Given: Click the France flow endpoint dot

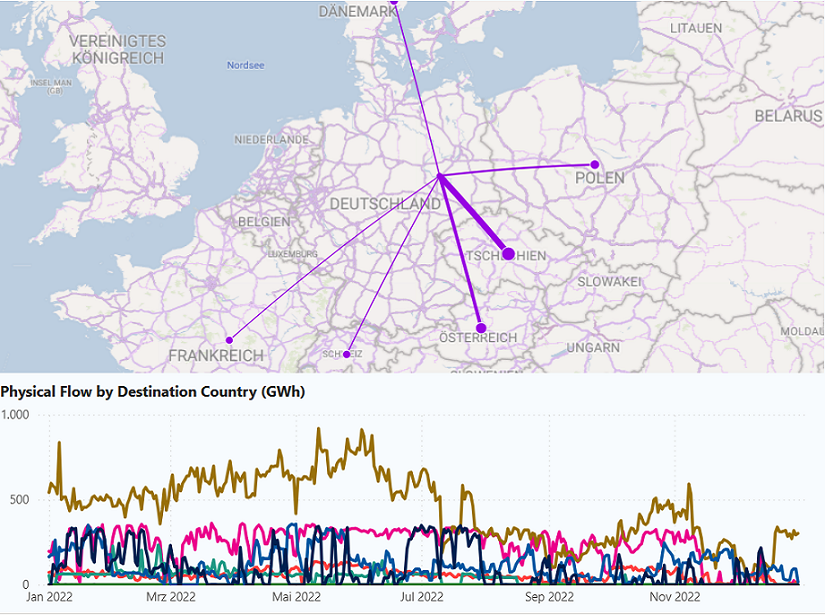Looking at the screenshot, I should (x=229, y=340).
